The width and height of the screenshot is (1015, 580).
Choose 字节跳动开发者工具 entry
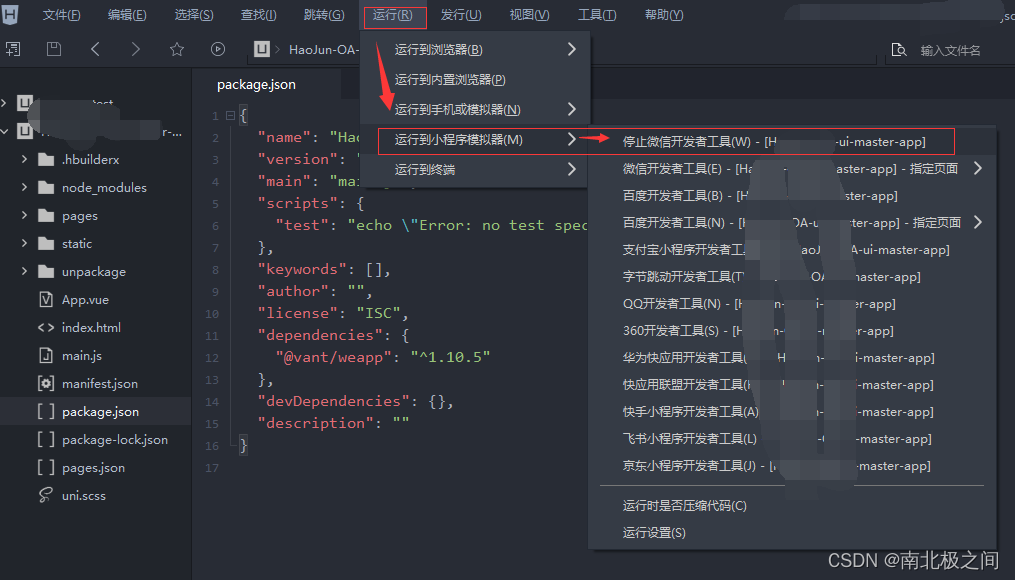[x=792, y=277]
